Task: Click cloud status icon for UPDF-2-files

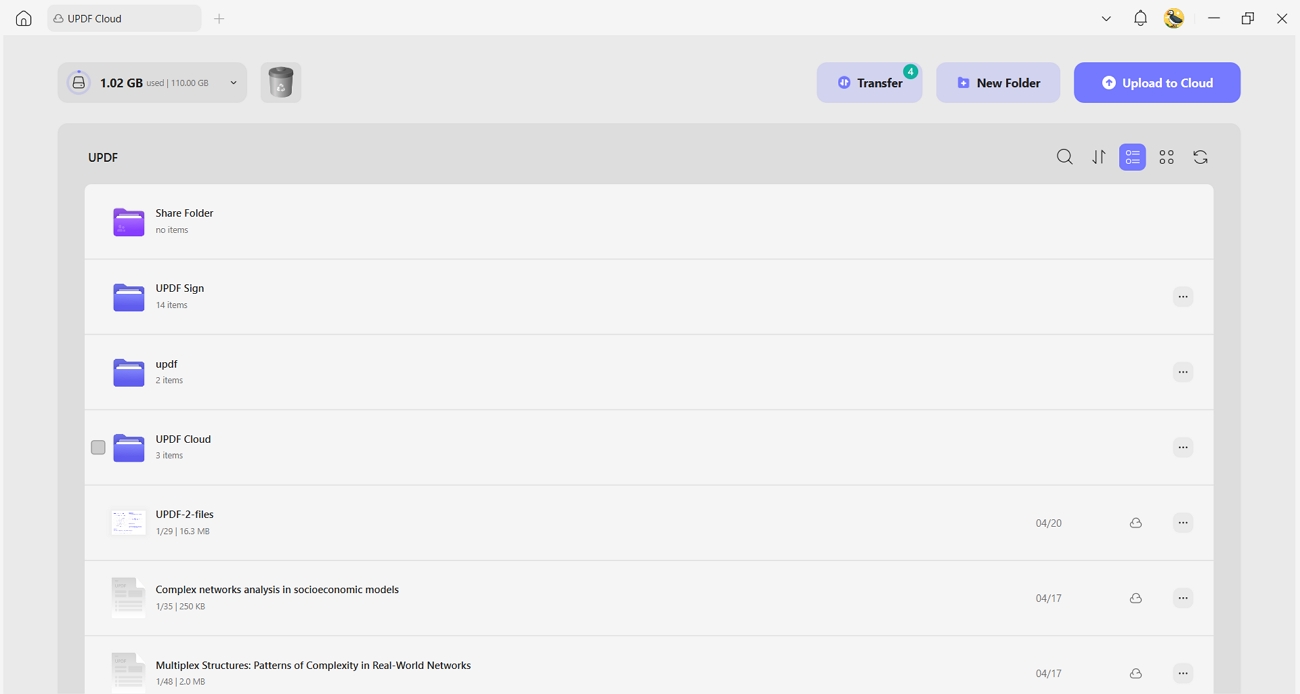Action: point(1136,523)
